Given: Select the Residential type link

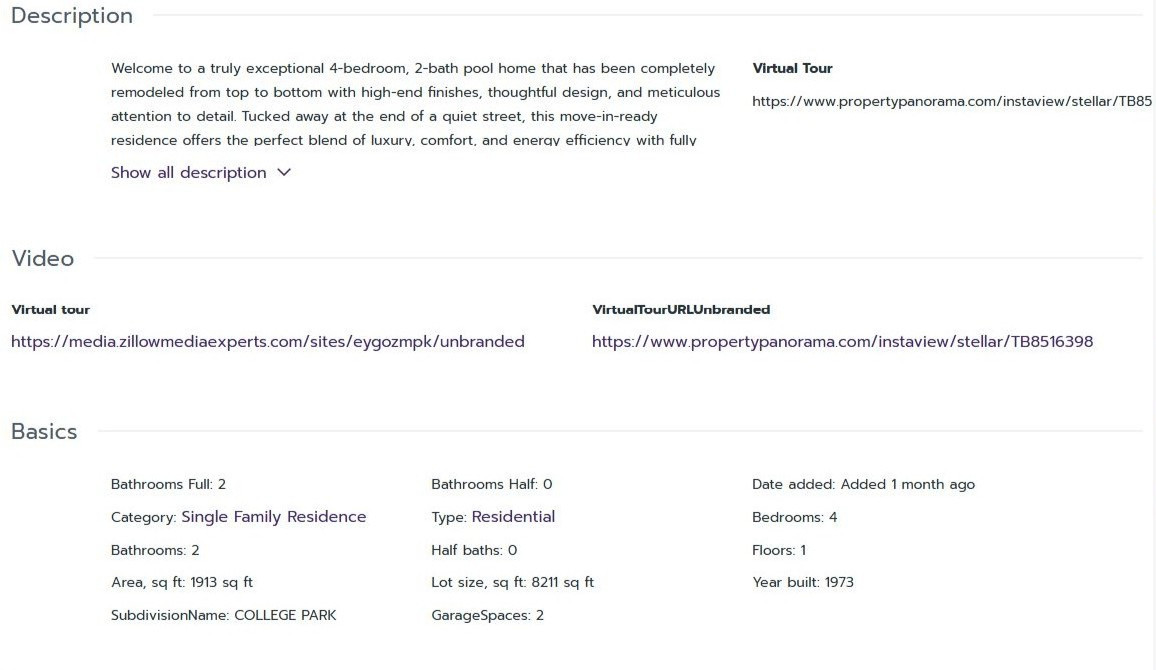Looking at the screenshot, I should click(513, 517).
